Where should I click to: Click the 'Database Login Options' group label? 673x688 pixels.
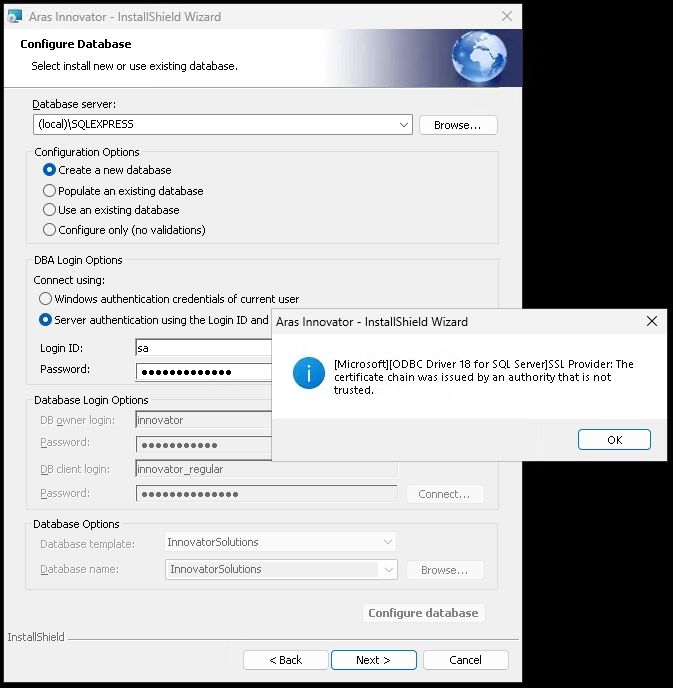91,400
